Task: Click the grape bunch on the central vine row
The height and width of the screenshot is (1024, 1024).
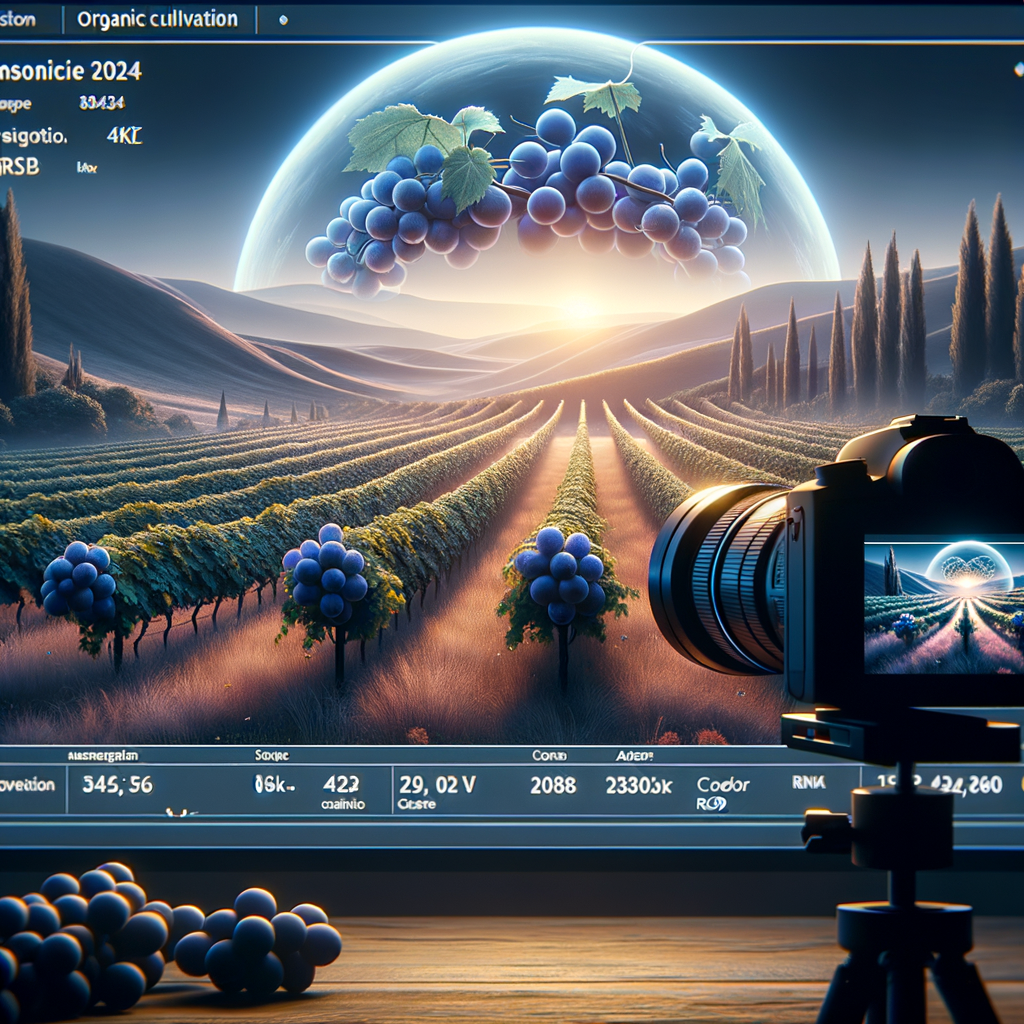Action: coord(561,574)
